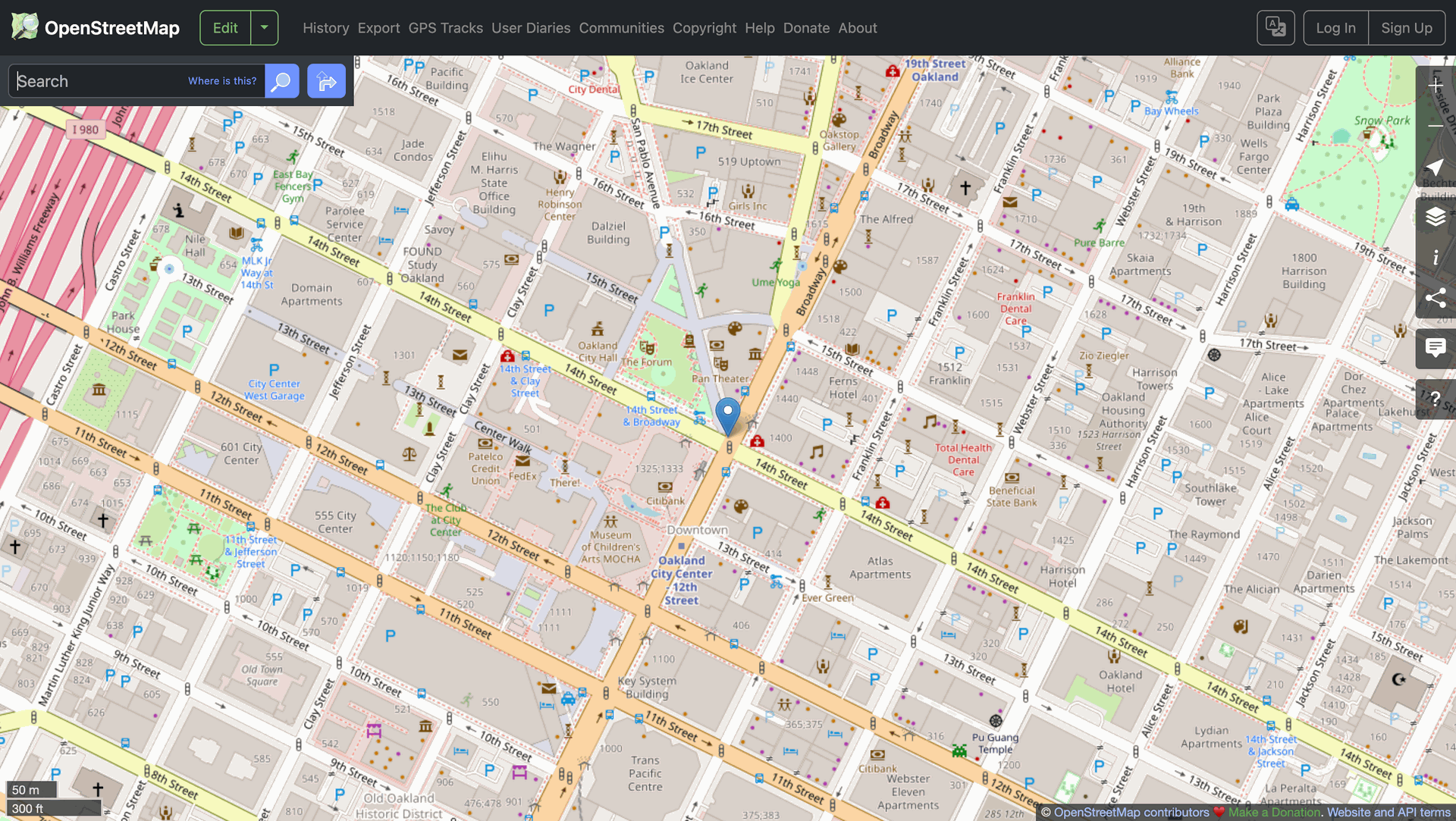1456x821 pixels.
Task: Click the Pan Theater map label
Action: coord(720,378)
